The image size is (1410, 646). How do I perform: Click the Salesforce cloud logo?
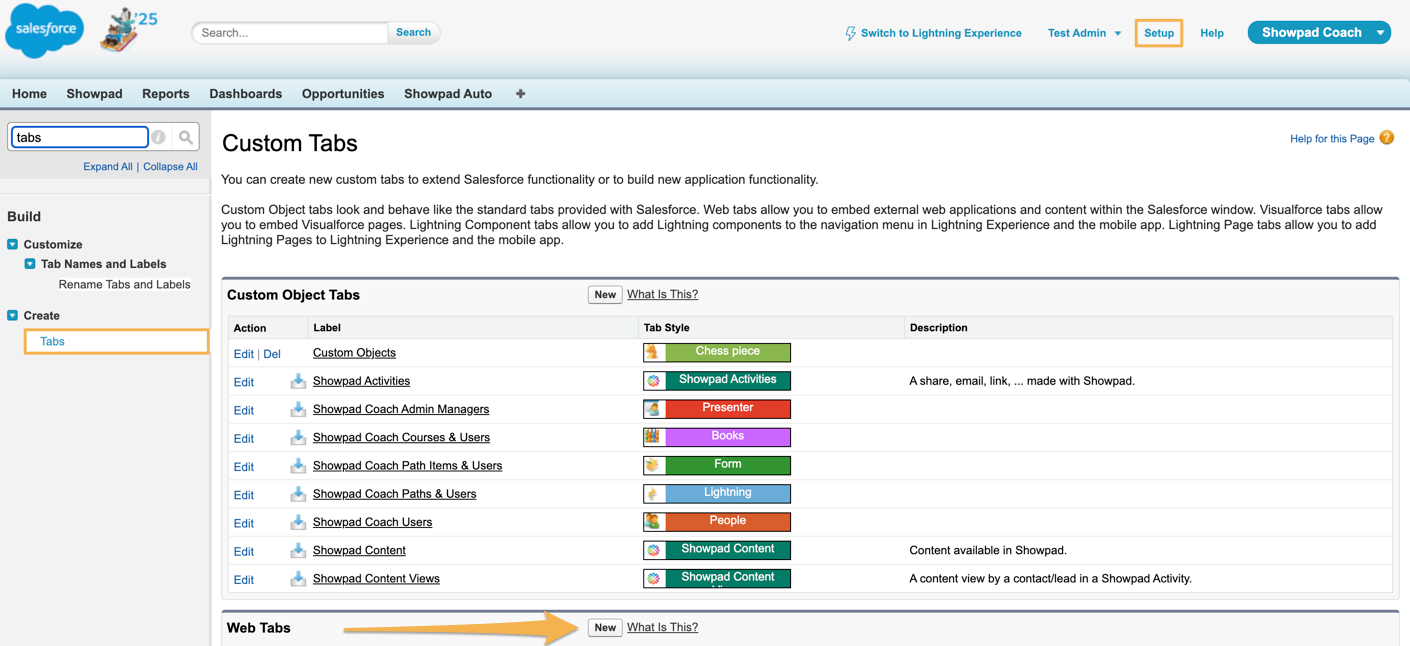coord(45,30)
